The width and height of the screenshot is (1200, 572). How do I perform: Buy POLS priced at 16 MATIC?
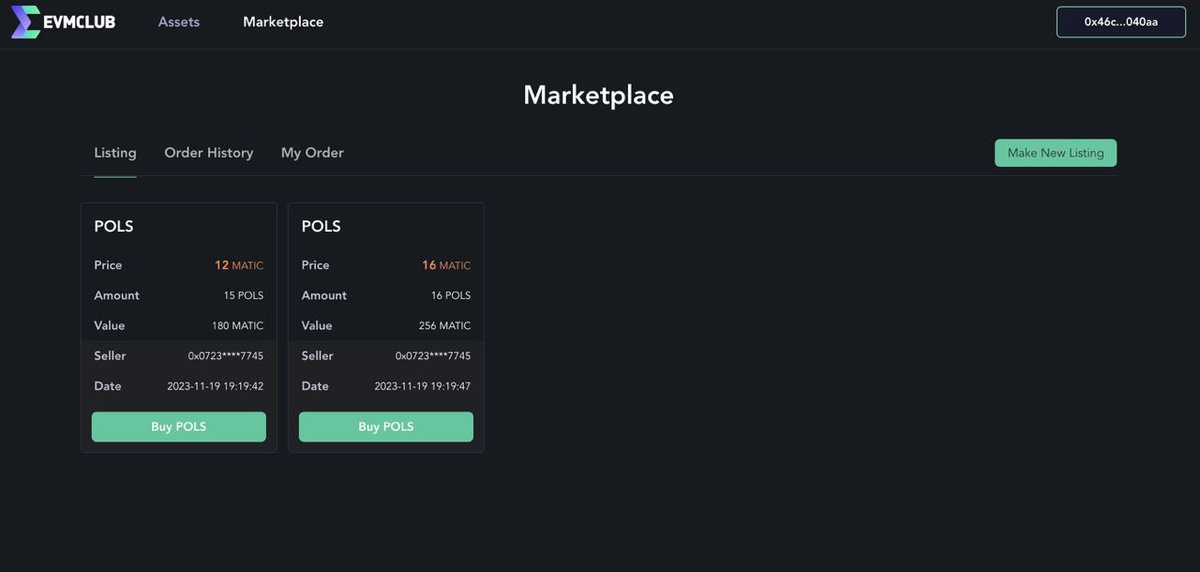point(386,427)
